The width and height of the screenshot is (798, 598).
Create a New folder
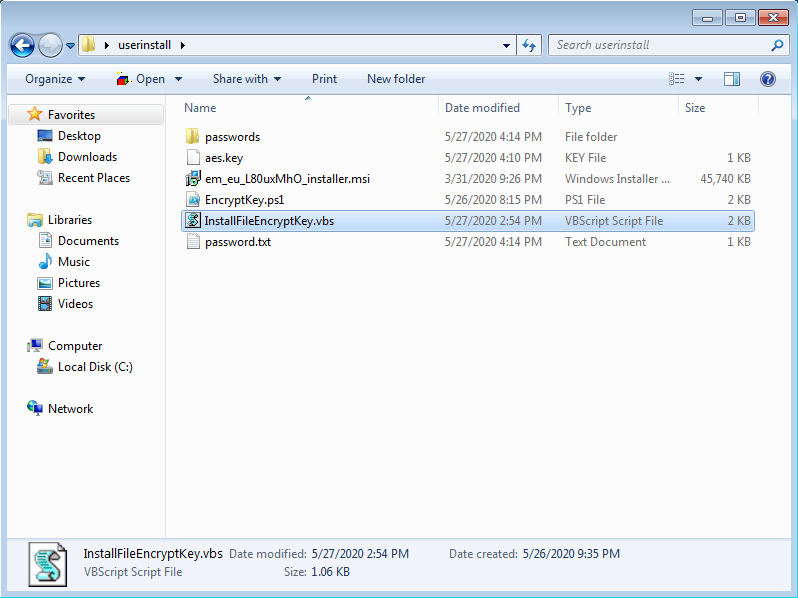[x=396, y=79]
